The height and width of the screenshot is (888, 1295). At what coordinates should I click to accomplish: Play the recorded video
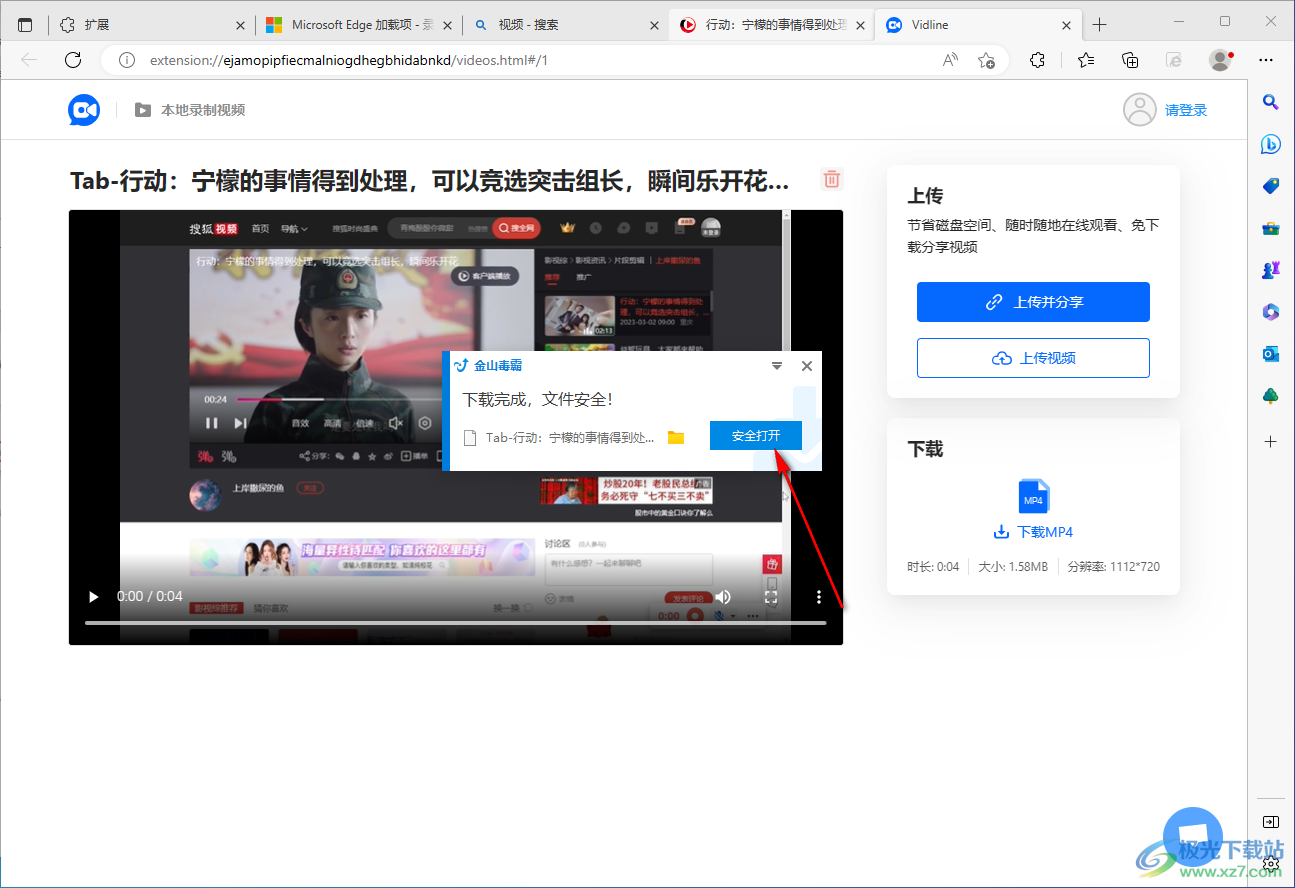(94, 596)
